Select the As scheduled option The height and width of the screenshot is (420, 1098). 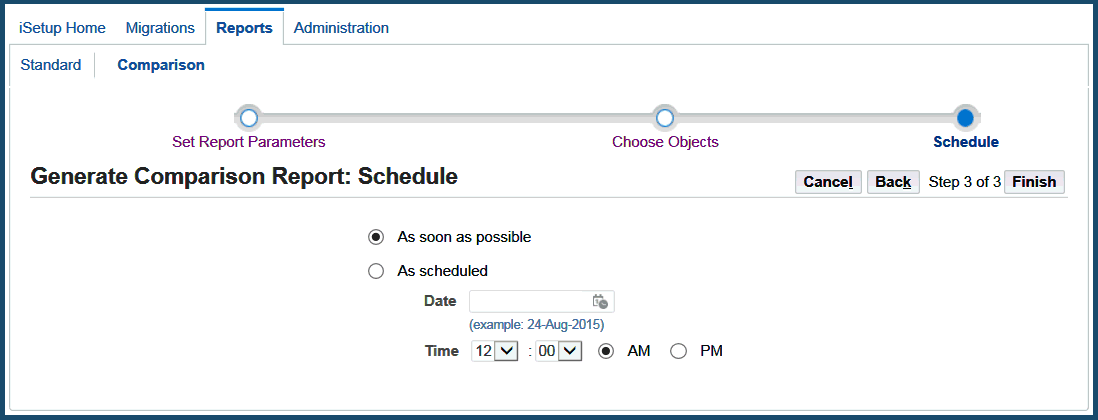376,270
